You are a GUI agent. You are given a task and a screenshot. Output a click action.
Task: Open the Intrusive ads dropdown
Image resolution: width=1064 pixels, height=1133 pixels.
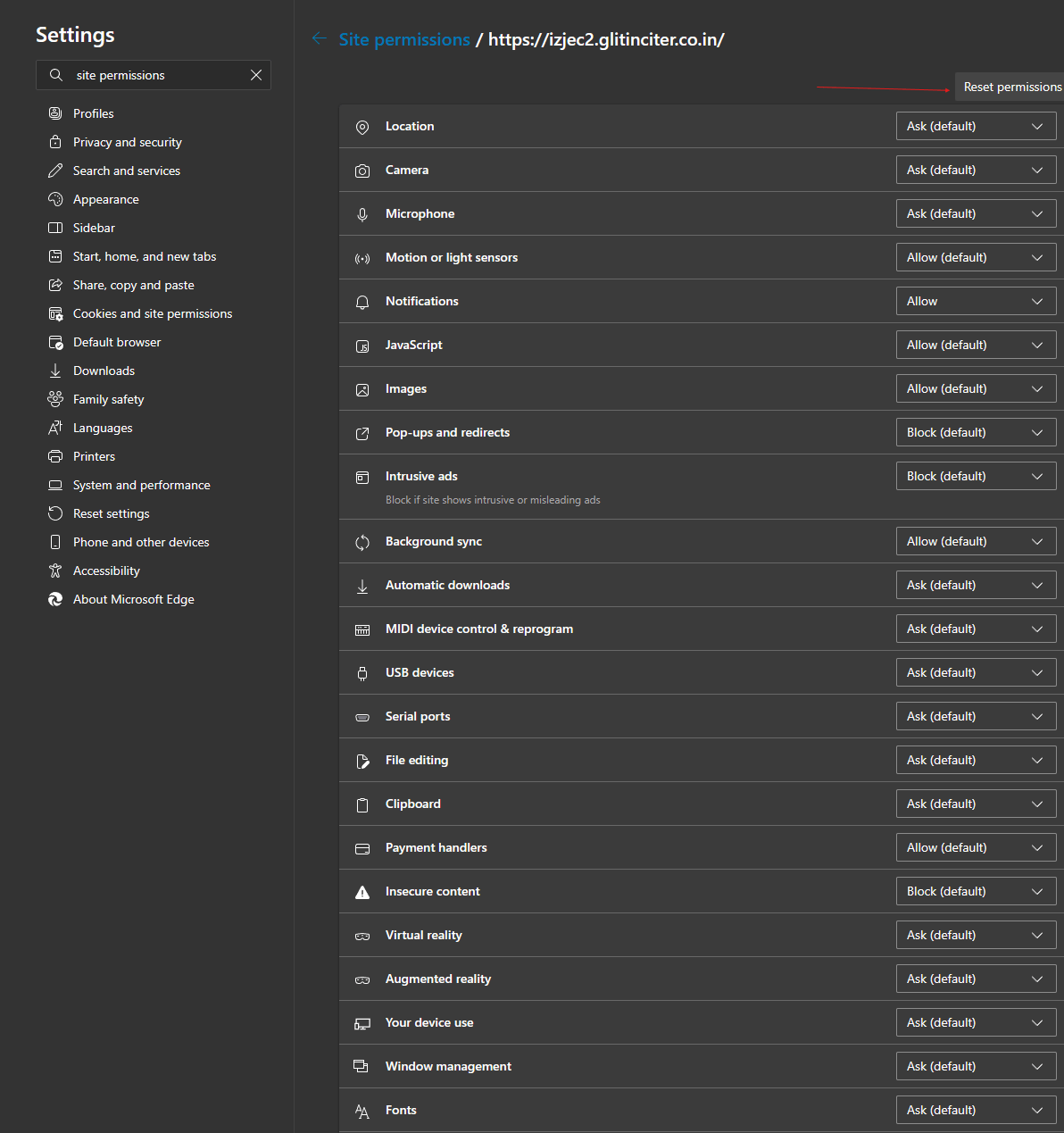tap(976, 476)
